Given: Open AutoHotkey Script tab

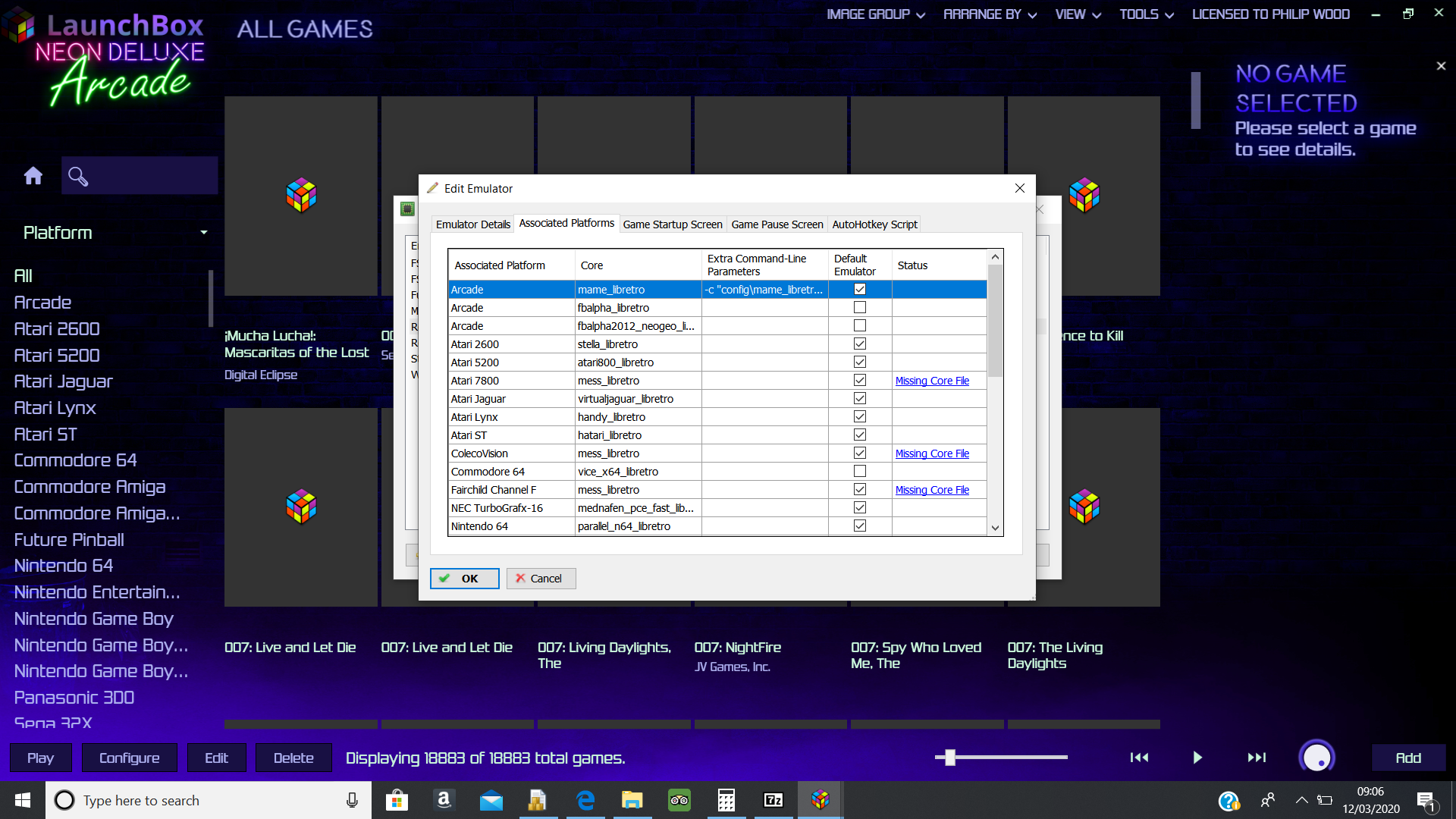Looking at the screenshot, I should [874, 224].
